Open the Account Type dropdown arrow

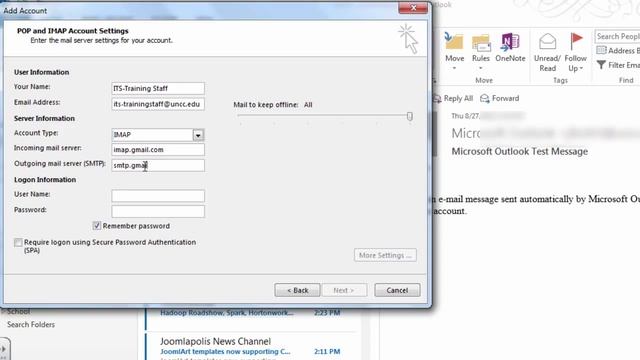click(198, 135)
